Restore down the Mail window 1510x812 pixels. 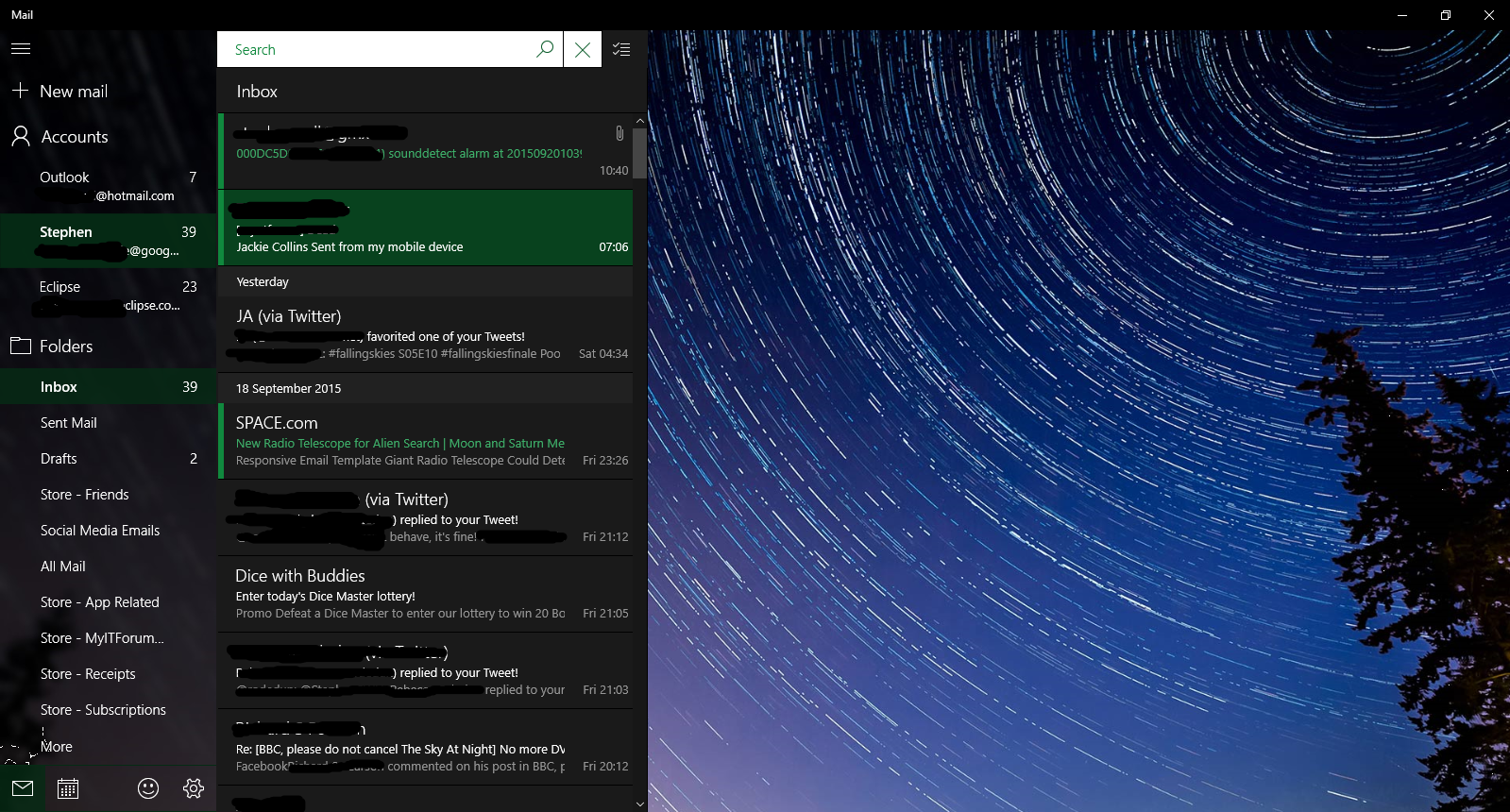1446,15
